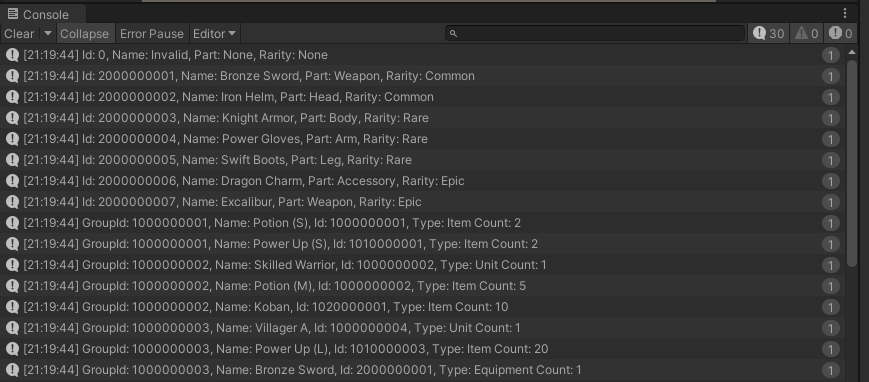This screenshot has height=382, width=869.
Task: Click info icon beside Skilled Warrior entry
Action: point(12,266)
